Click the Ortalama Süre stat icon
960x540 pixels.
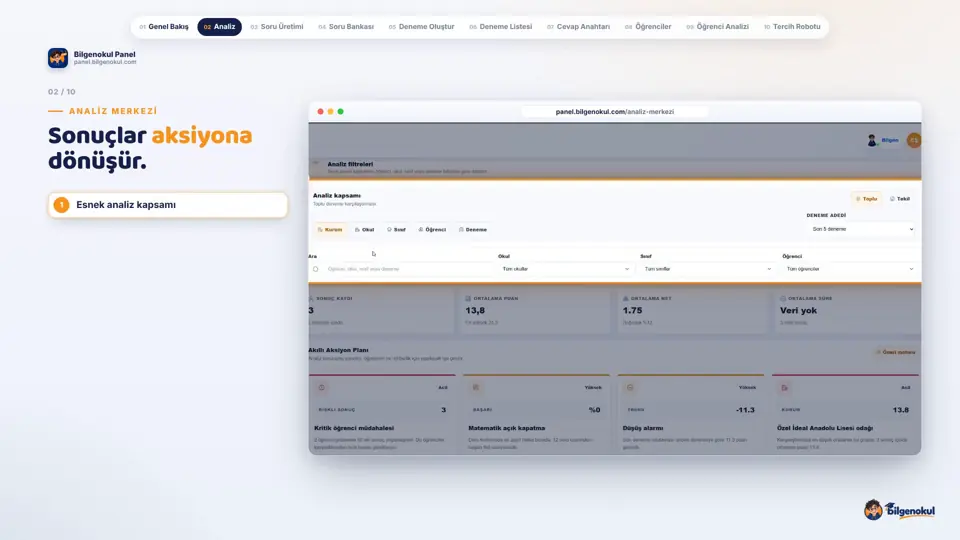click(x=783, y=298)
